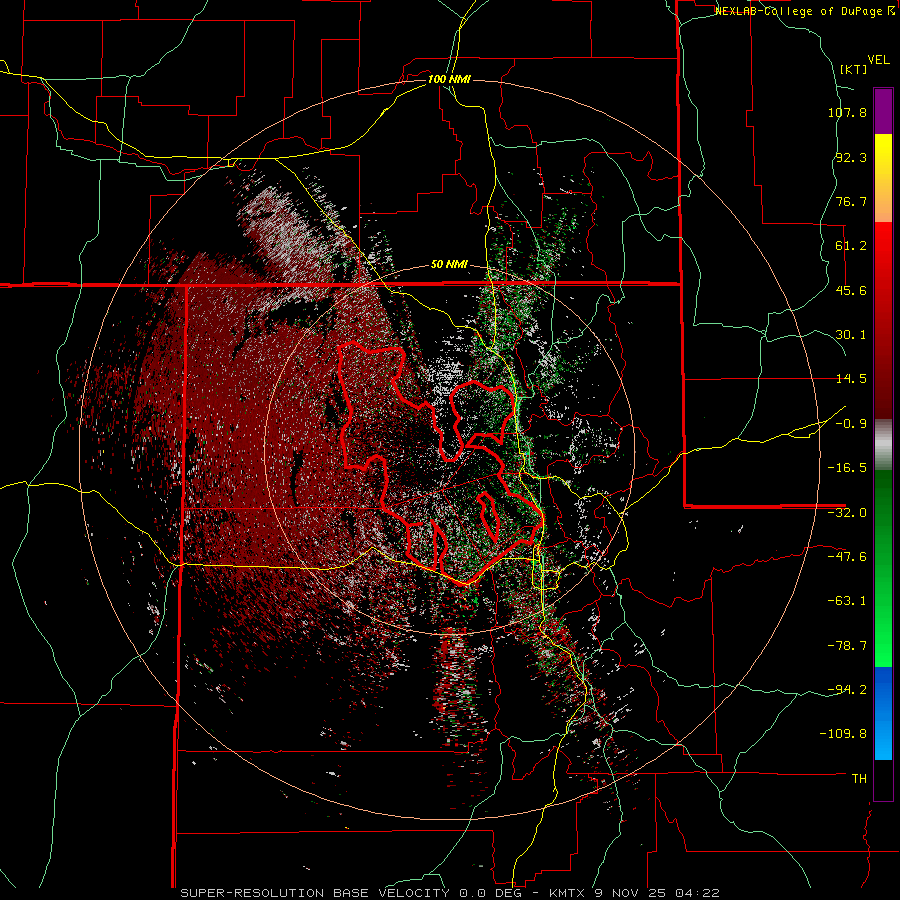
Task: Click the Super-Resolution Base Velocity caption text
Action: [450, 893]
